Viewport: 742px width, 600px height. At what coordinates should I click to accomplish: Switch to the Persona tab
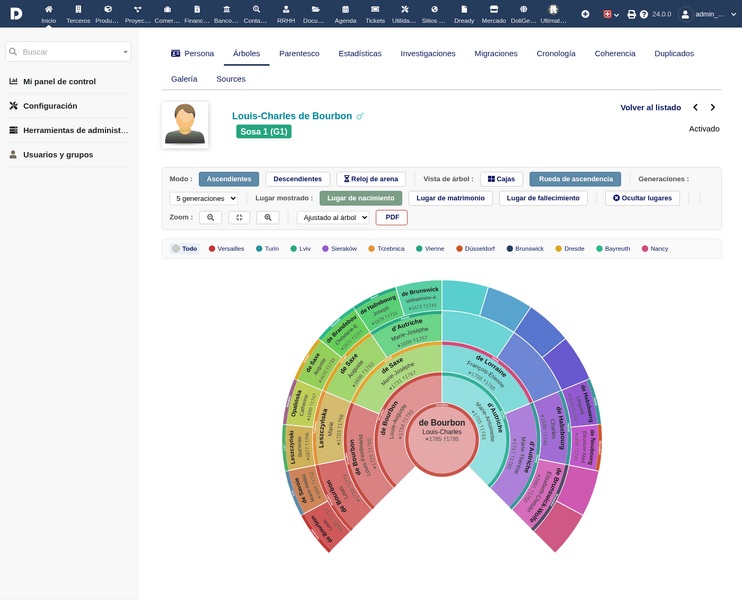click(193, 53)
